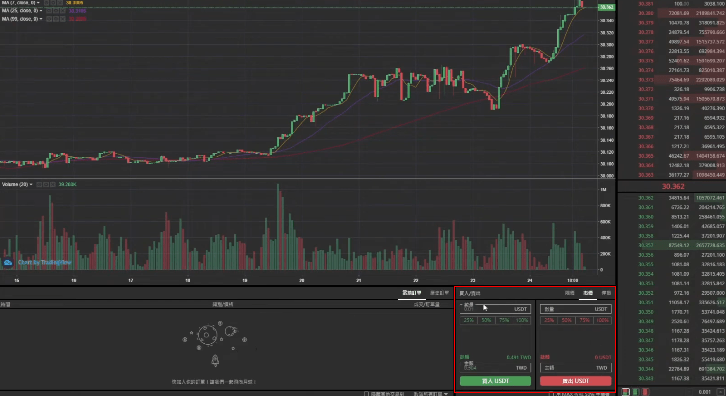Set sell amount to 50%
The height and width of the screenshot is (396, 726).
click(x=567, y=320)
